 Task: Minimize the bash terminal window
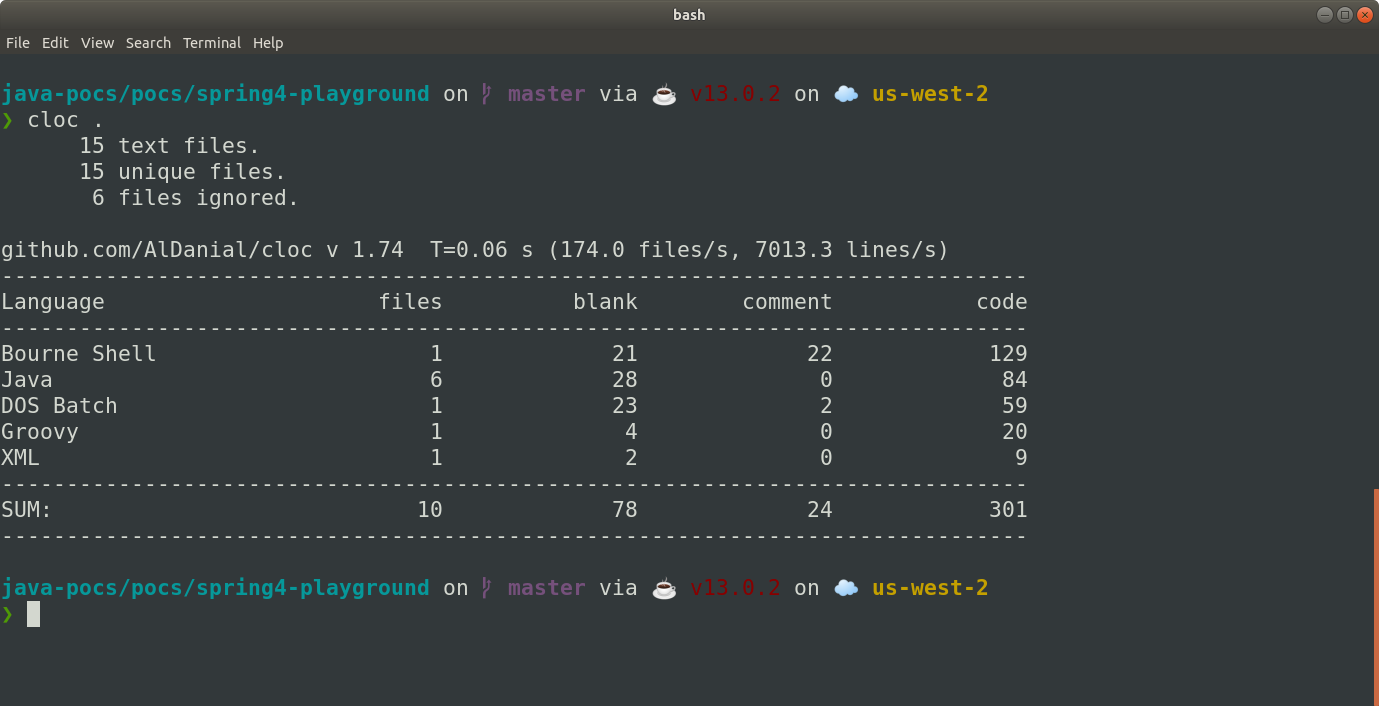click(x=1324, y=14)
